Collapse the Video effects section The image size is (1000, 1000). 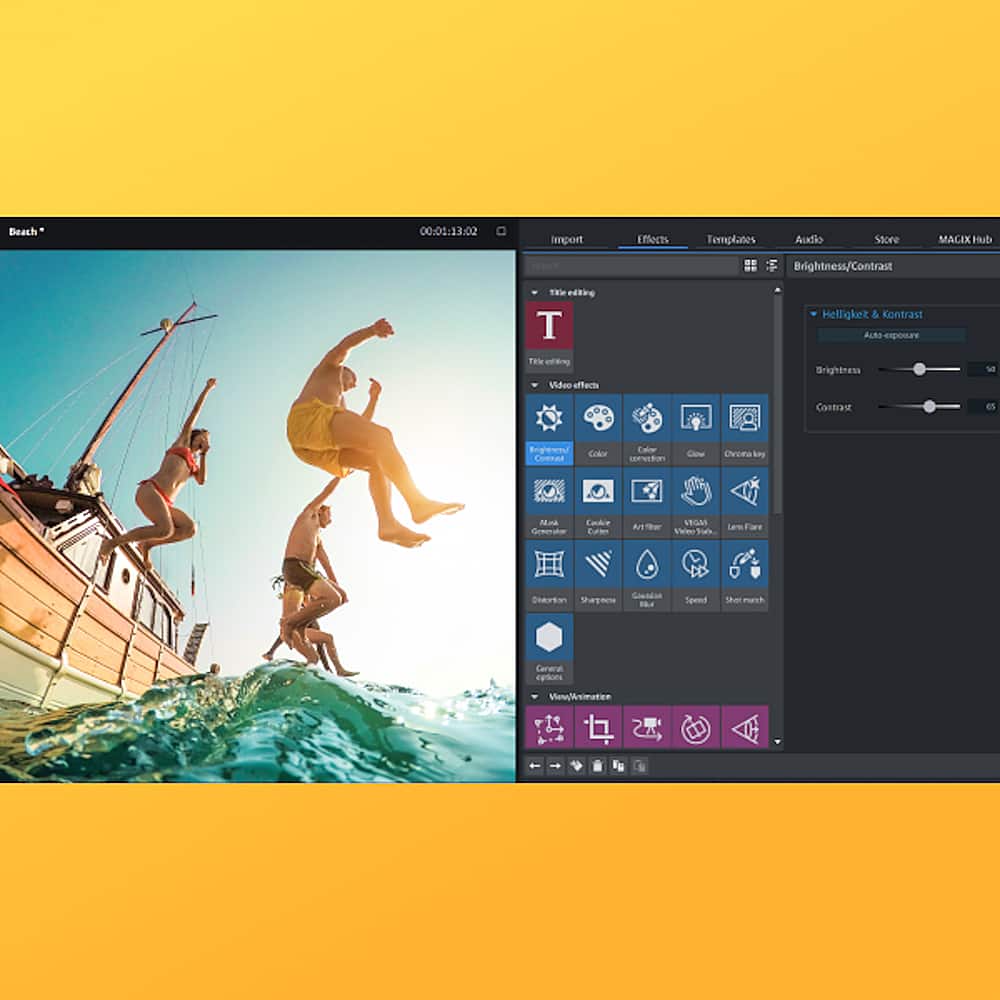pyautogui.click(x=534, y=385)
